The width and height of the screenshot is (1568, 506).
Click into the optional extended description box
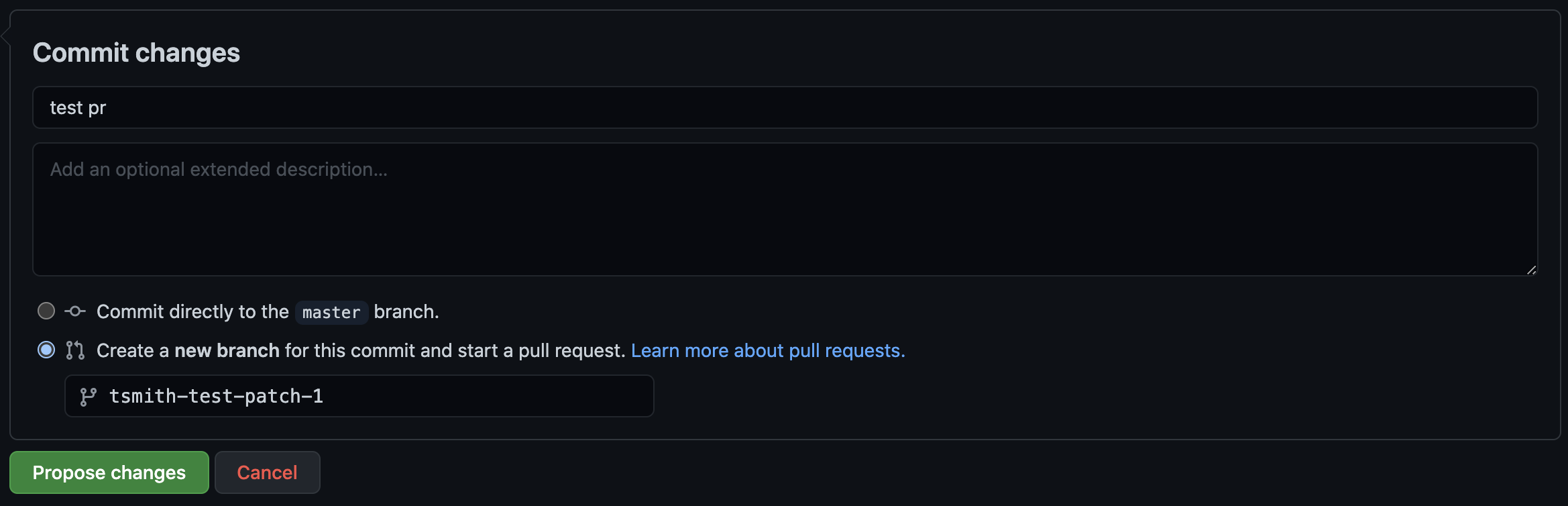point(785,209)
